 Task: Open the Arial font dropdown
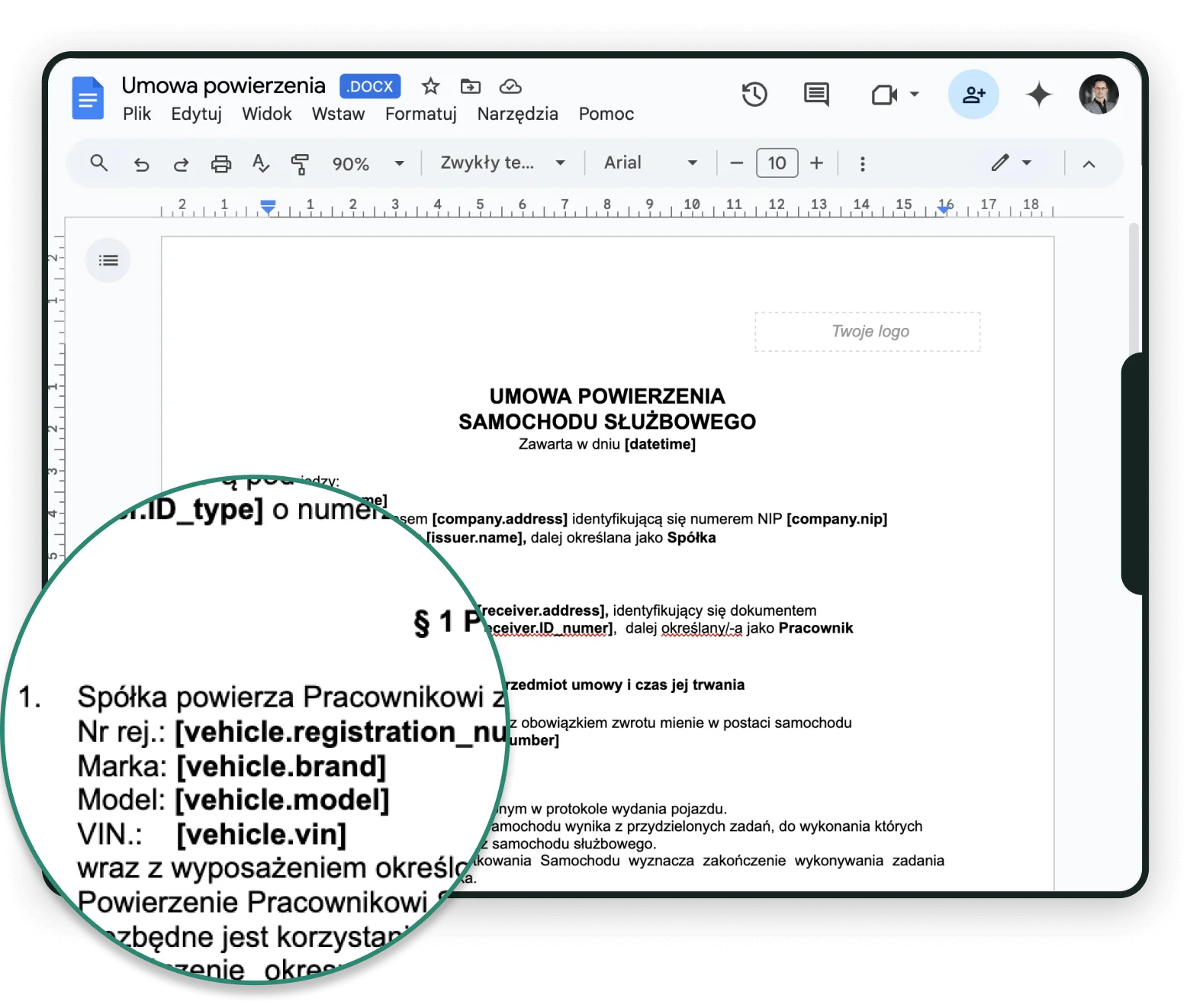pyautogui.click(x=651, y=163)
